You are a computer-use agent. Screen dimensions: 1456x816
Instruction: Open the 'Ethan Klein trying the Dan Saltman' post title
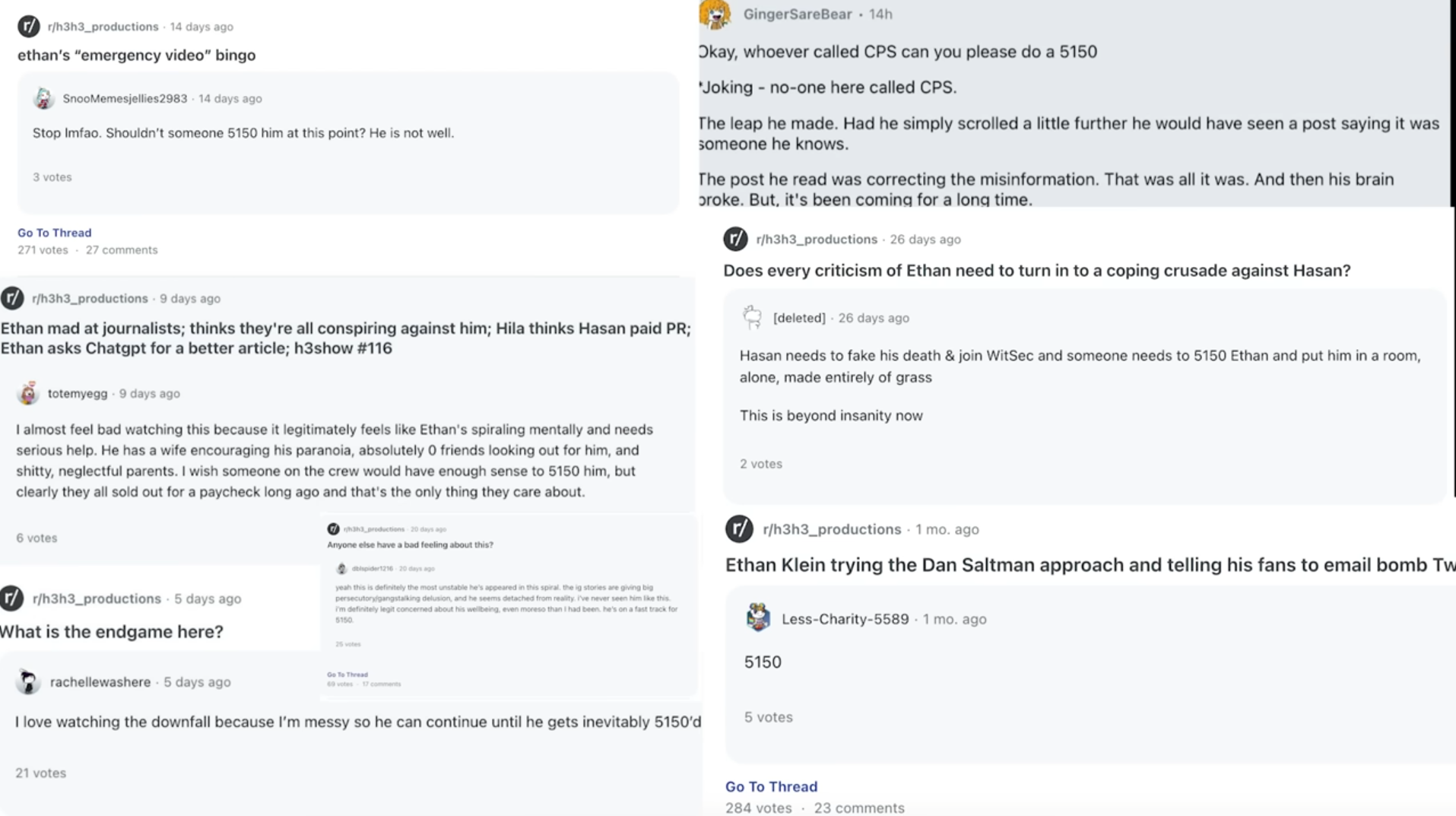pyautogui.click(x=1090, y=565)
